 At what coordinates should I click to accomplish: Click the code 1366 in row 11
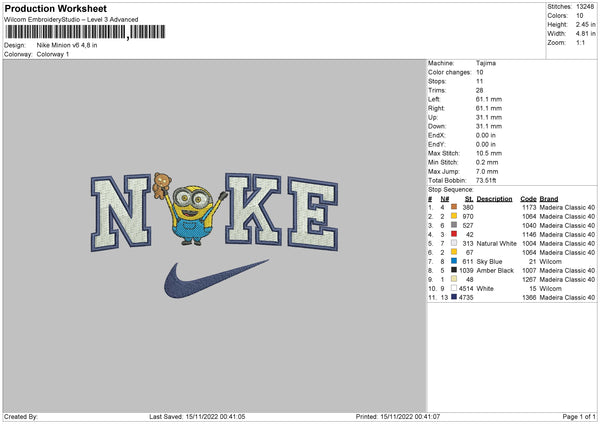(x=529, y=297)
